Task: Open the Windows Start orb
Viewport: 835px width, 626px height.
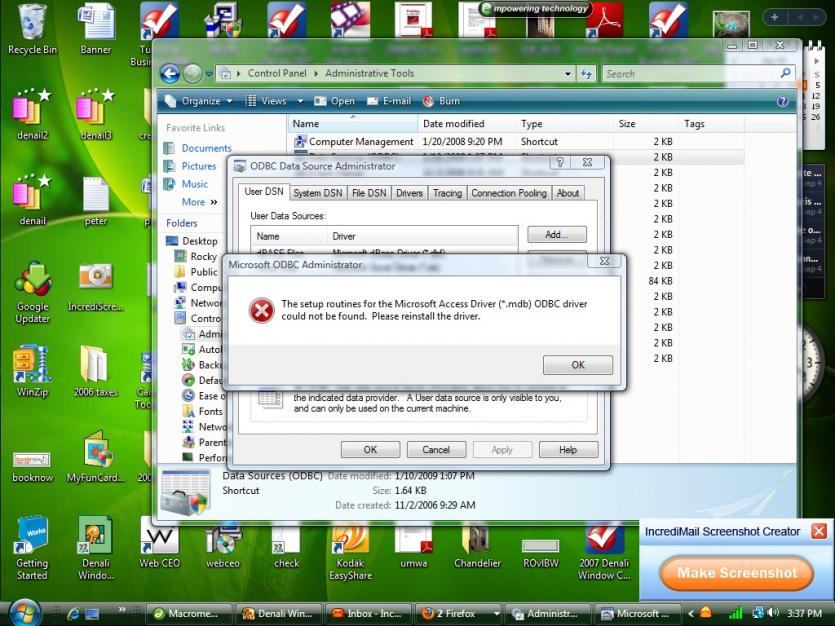Action: [x=22, y=613]
